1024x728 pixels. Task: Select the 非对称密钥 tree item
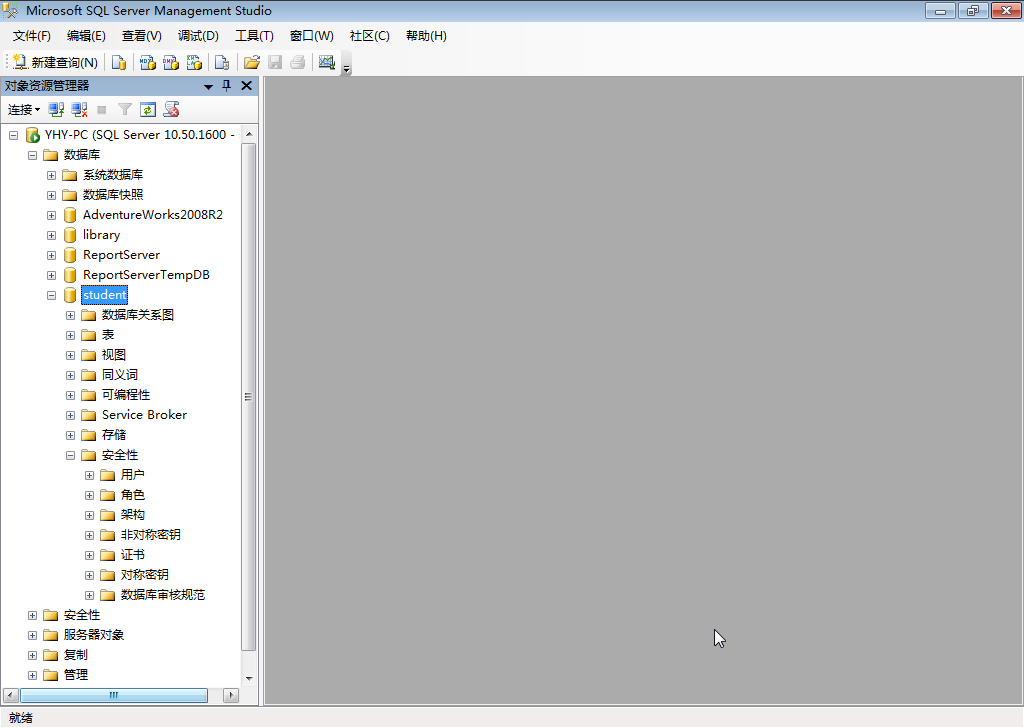point(151,535)
